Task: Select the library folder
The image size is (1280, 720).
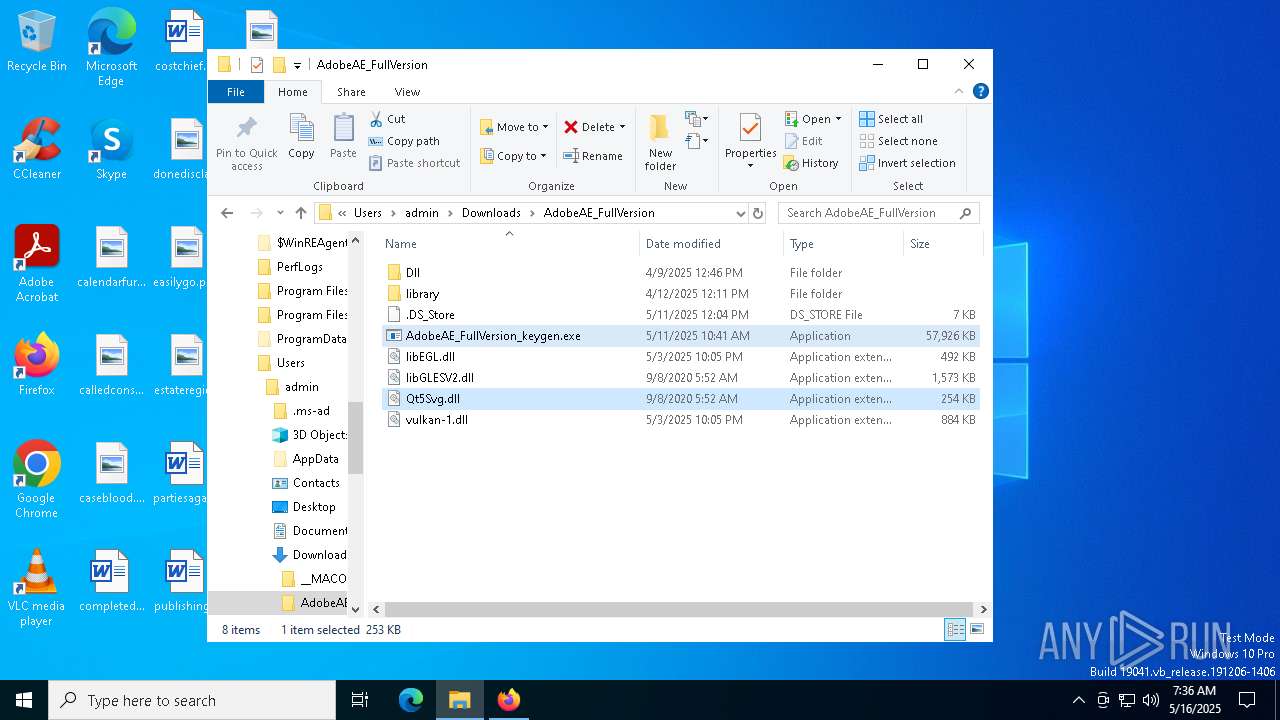Action: tap(682, 294)
